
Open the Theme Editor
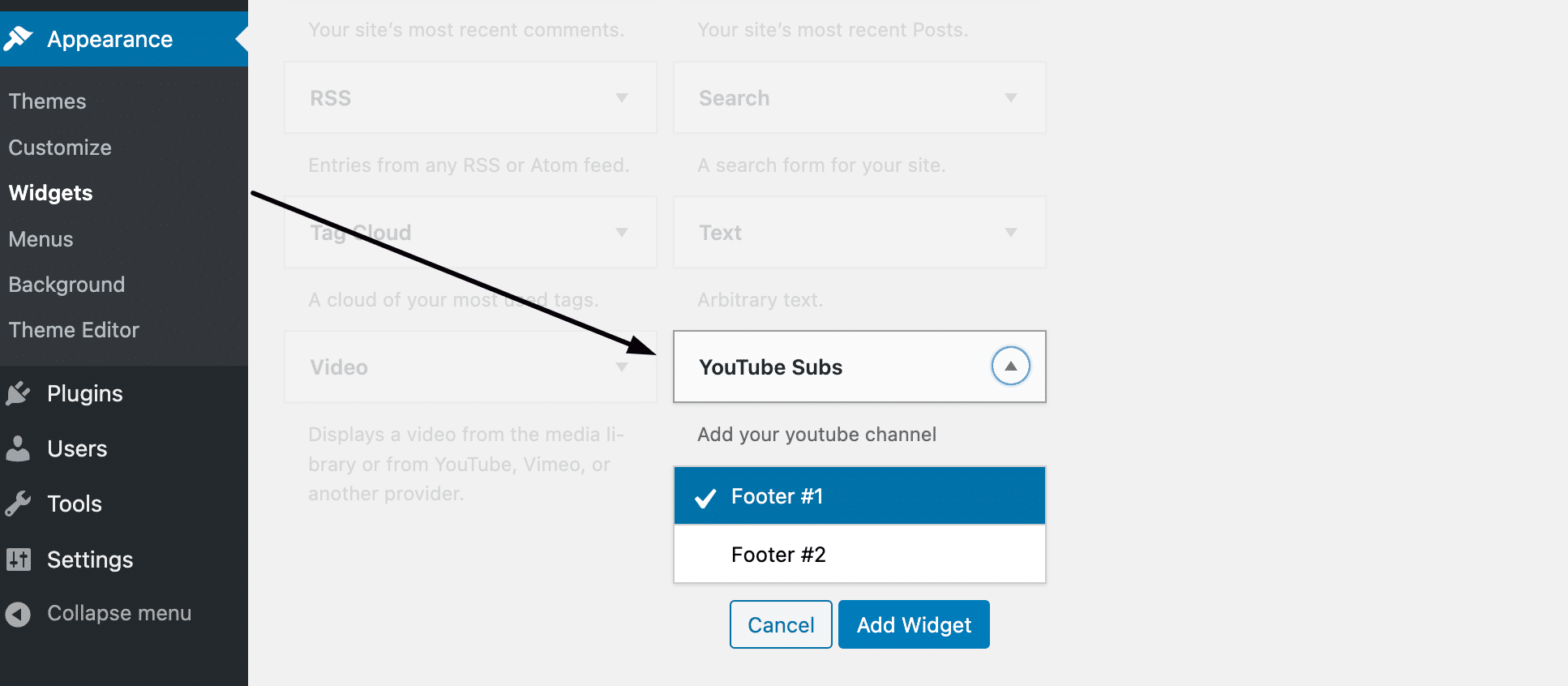click(73, 329)
